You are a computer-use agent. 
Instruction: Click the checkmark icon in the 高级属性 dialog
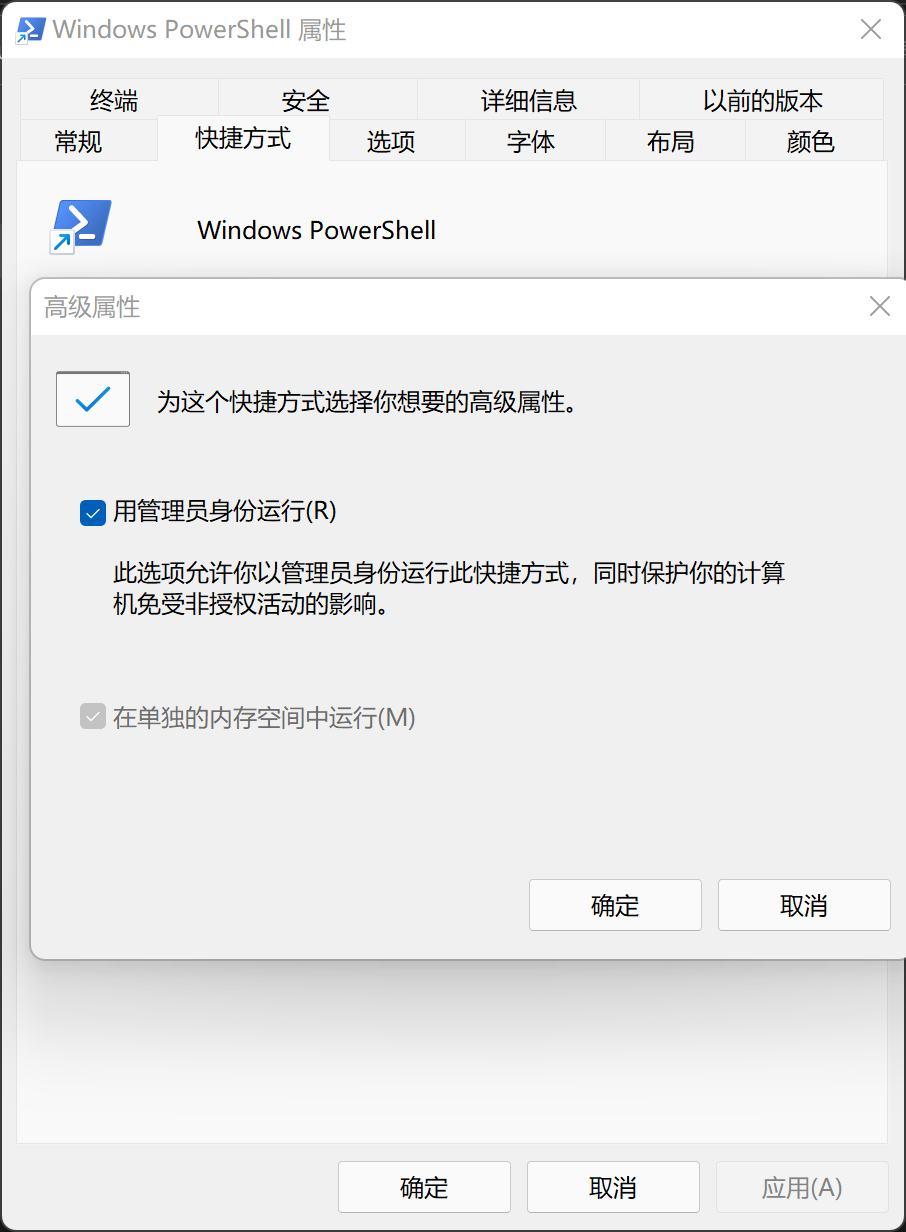[x=93, y=399]
